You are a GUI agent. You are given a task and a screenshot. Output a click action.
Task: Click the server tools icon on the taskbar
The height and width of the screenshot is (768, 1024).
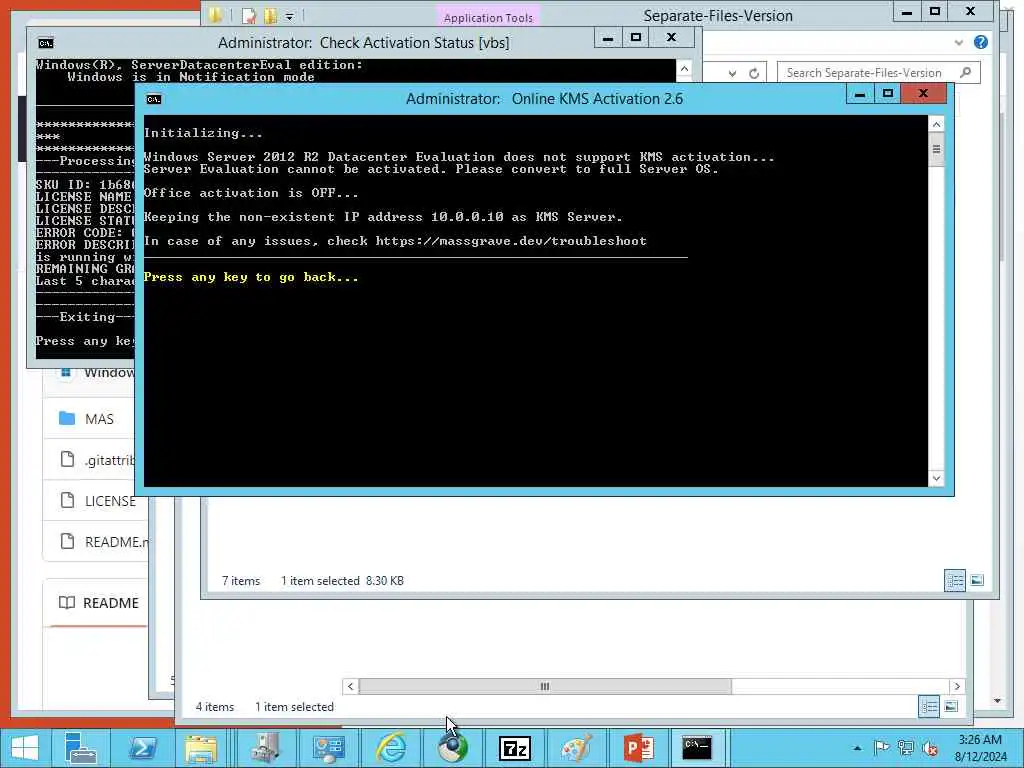pos(265,748)
